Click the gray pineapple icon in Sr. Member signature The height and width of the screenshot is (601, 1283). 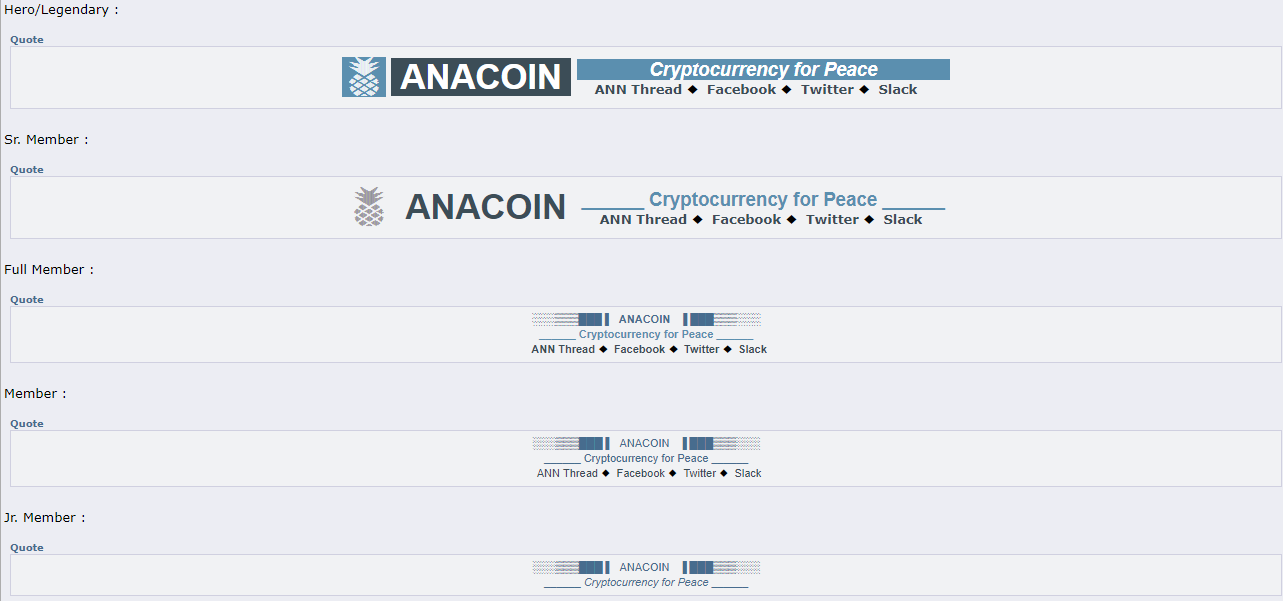pyautogui.click(x=369, y=207)
